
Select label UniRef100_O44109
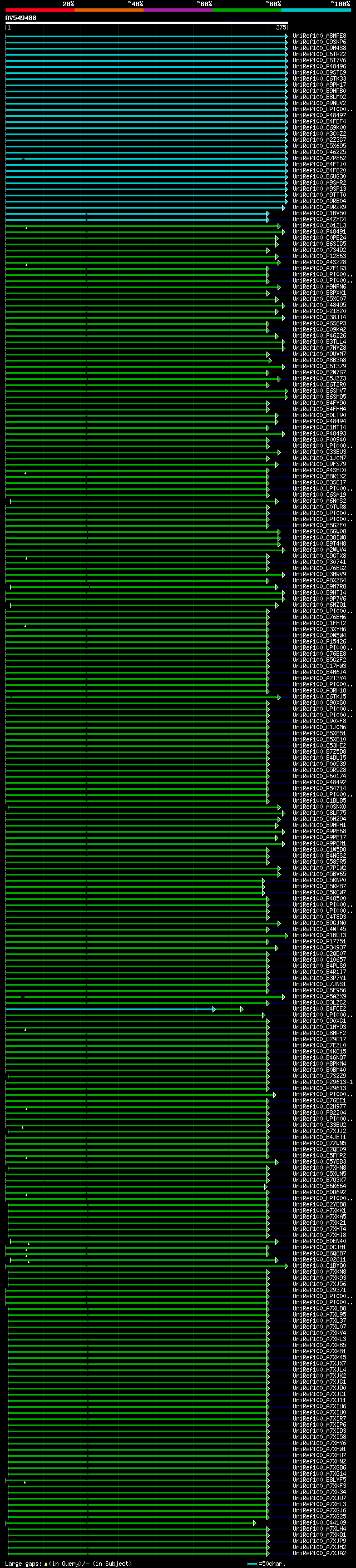pos(319,1522)
